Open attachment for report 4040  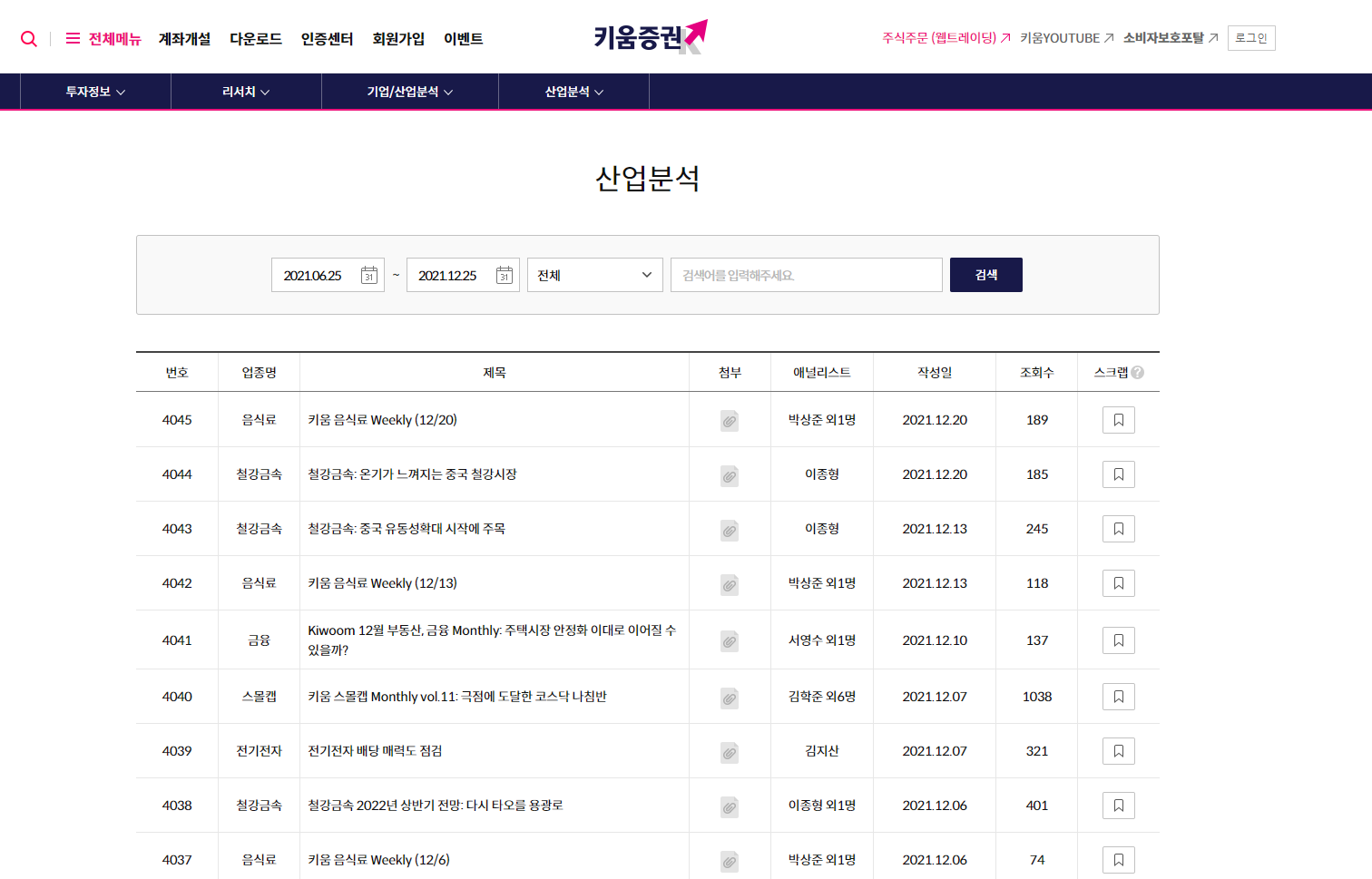tap(730, 698)
